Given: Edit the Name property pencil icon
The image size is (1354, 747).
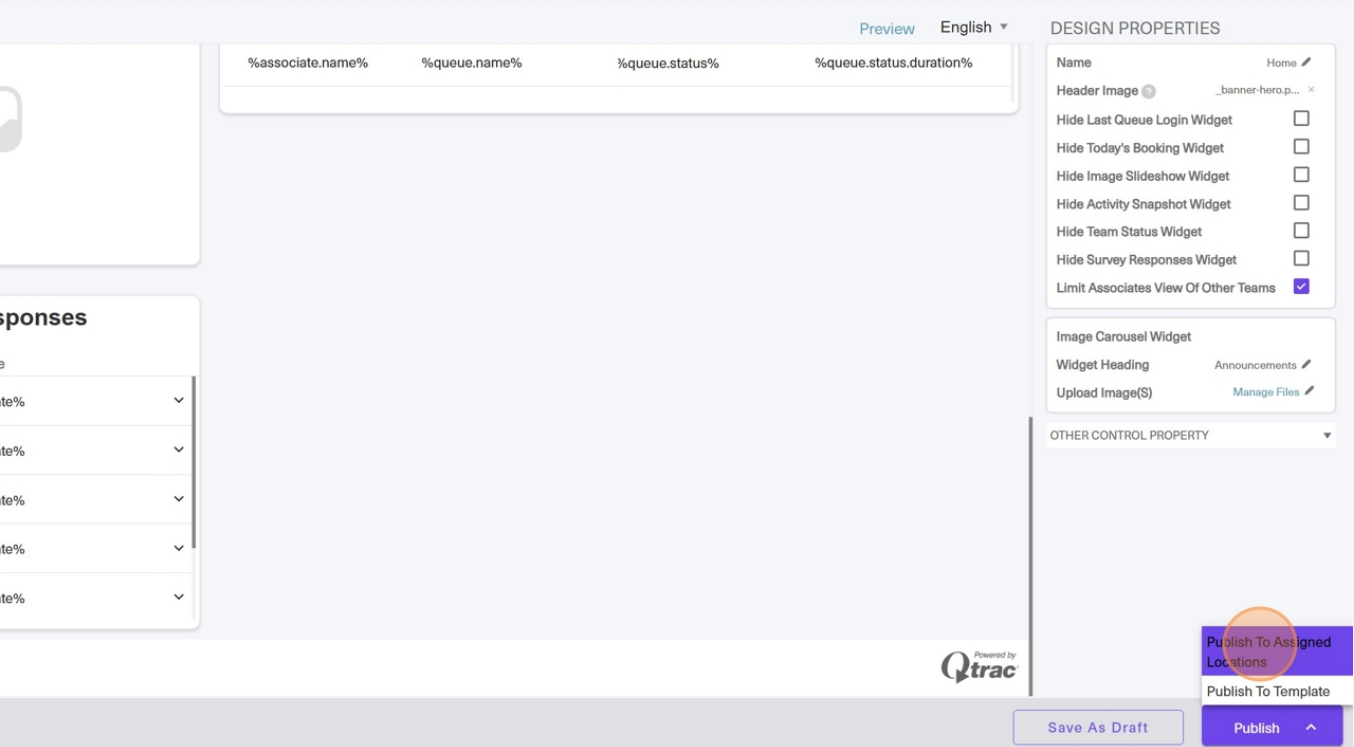Looking at the screenshot, I should tap(1306, 62).
